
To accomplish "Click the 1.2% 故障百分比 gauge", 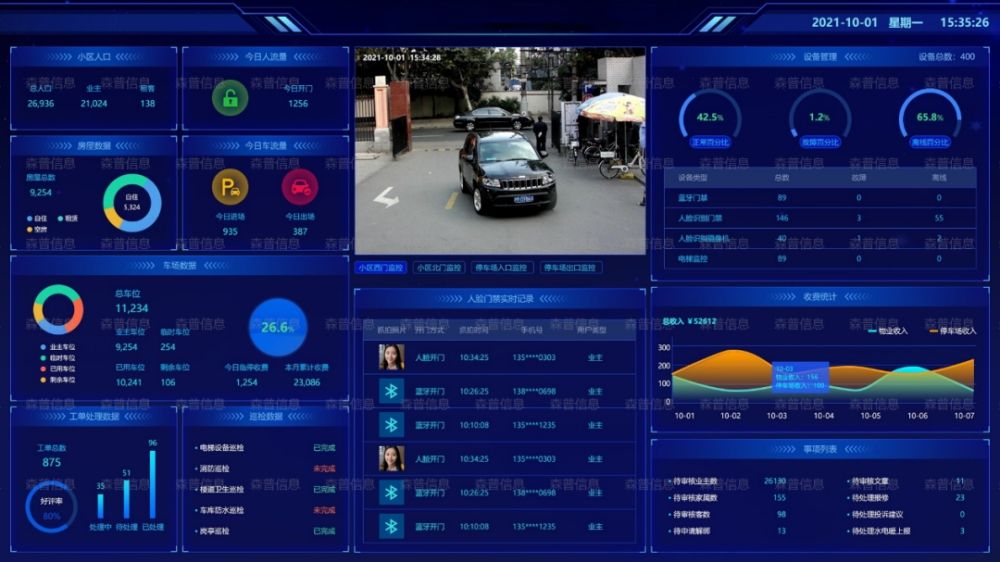I will [820, 119].
